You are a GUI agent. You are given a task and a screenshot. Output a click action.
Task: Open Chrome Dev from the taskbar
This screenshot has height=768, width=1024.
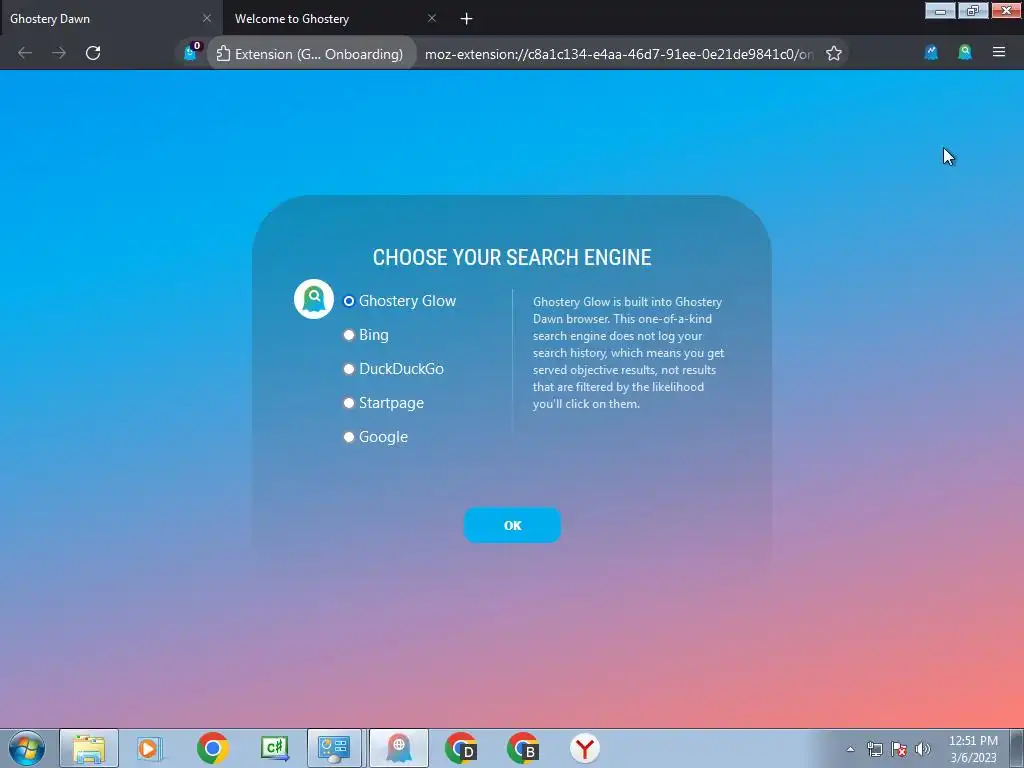coord(461,748)
